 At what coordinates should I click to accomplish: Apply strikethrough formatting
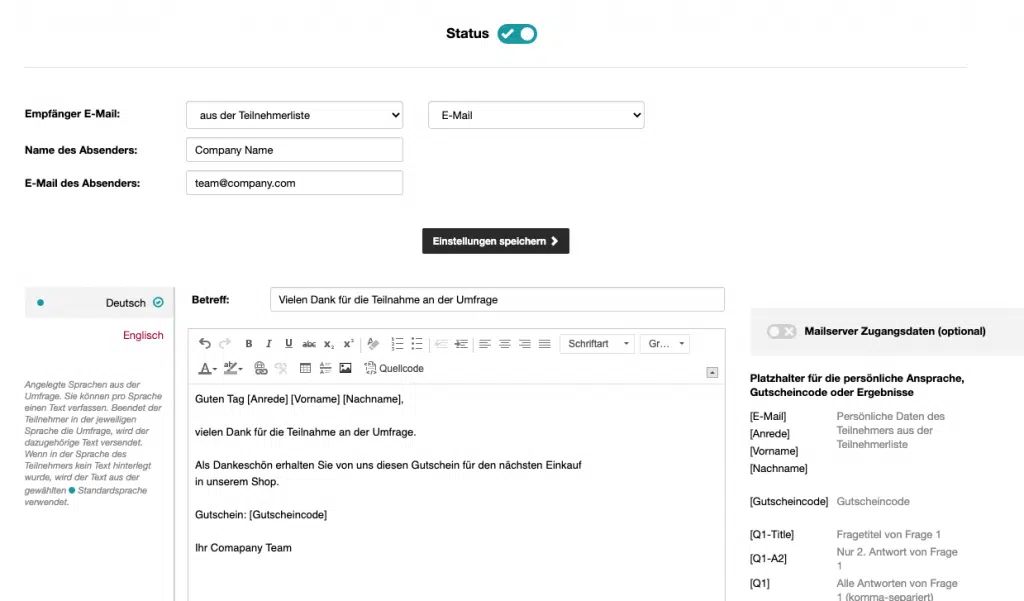pyautogui.click(x=309, y=344)
